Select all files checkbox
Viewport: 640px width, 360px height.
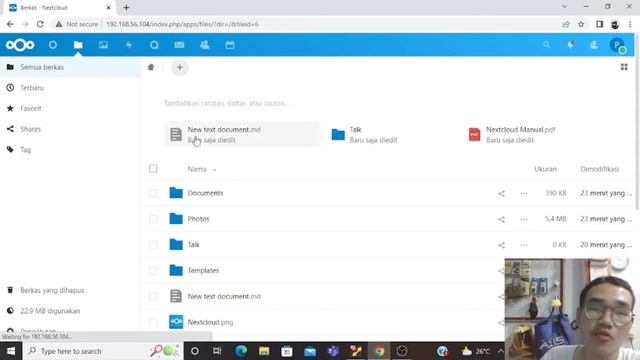(x=153, y=169)
